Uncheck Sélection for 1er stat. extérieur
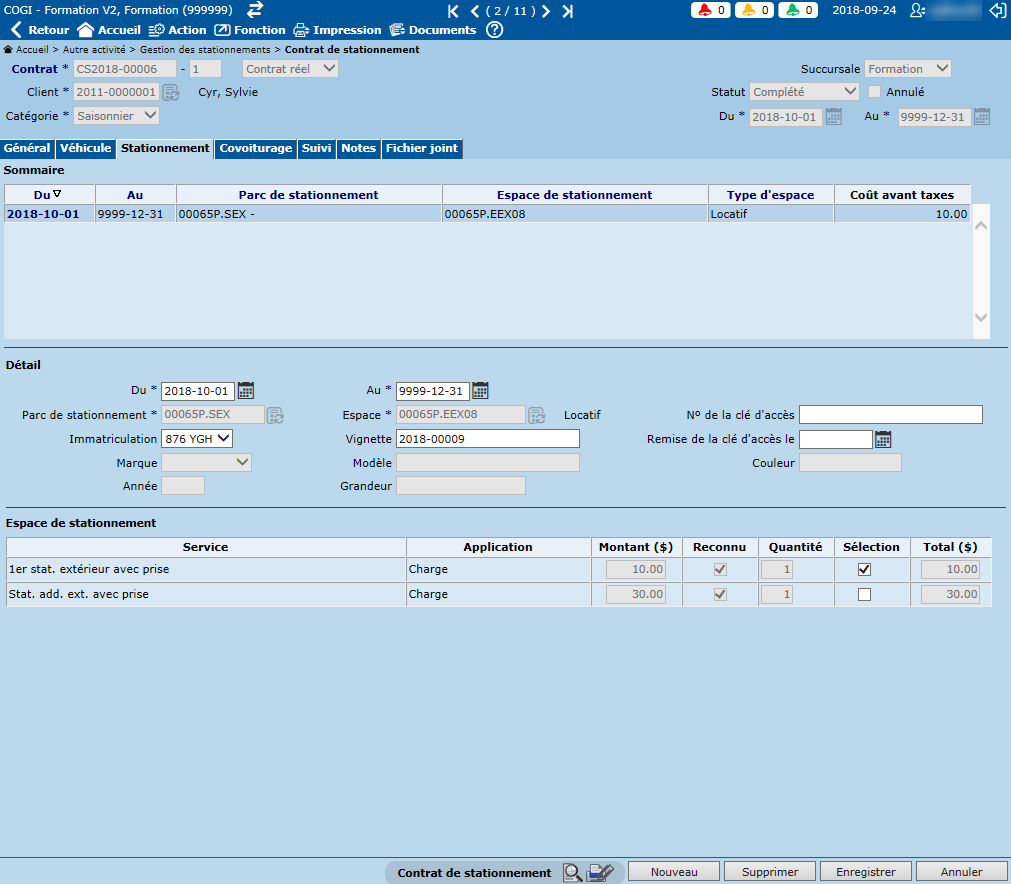1011x884 pixels. tap(864, 569)
